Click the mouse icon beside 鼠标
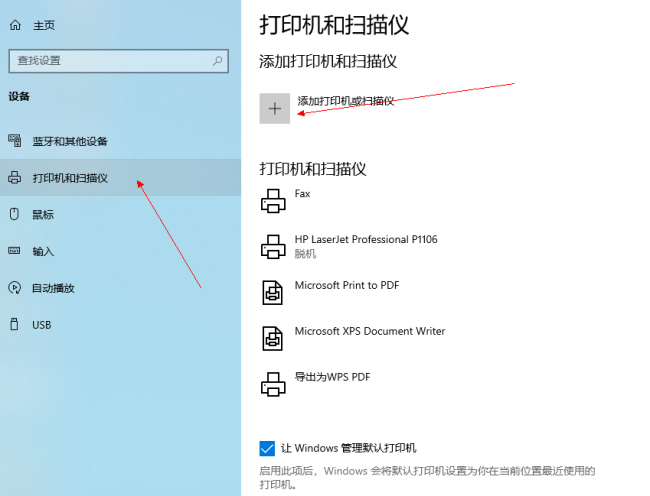Screen dimensions: 650x496 point(15,214)
